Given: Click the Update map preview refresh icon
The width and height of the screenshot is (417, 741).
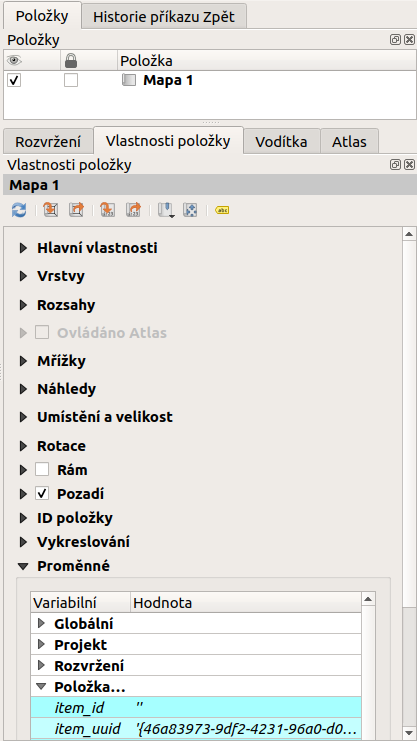Looking at the screenshot, I should pos(19,210).
